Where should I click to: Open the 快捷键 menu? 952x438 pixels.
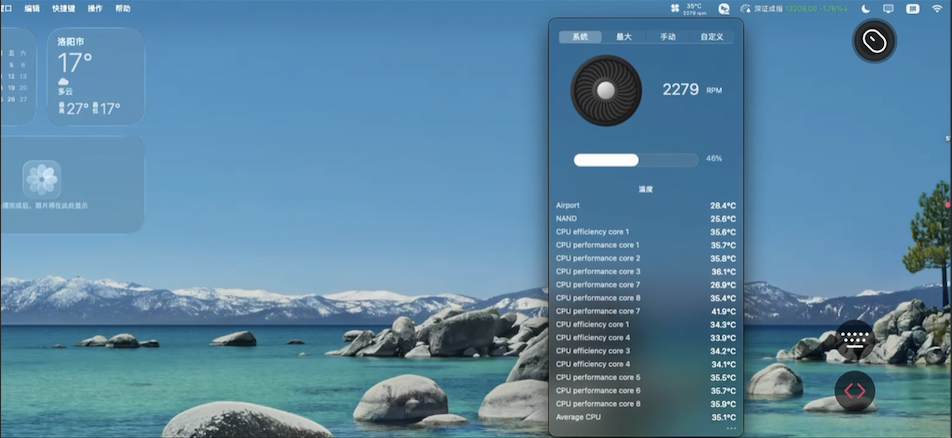point(63,8)
